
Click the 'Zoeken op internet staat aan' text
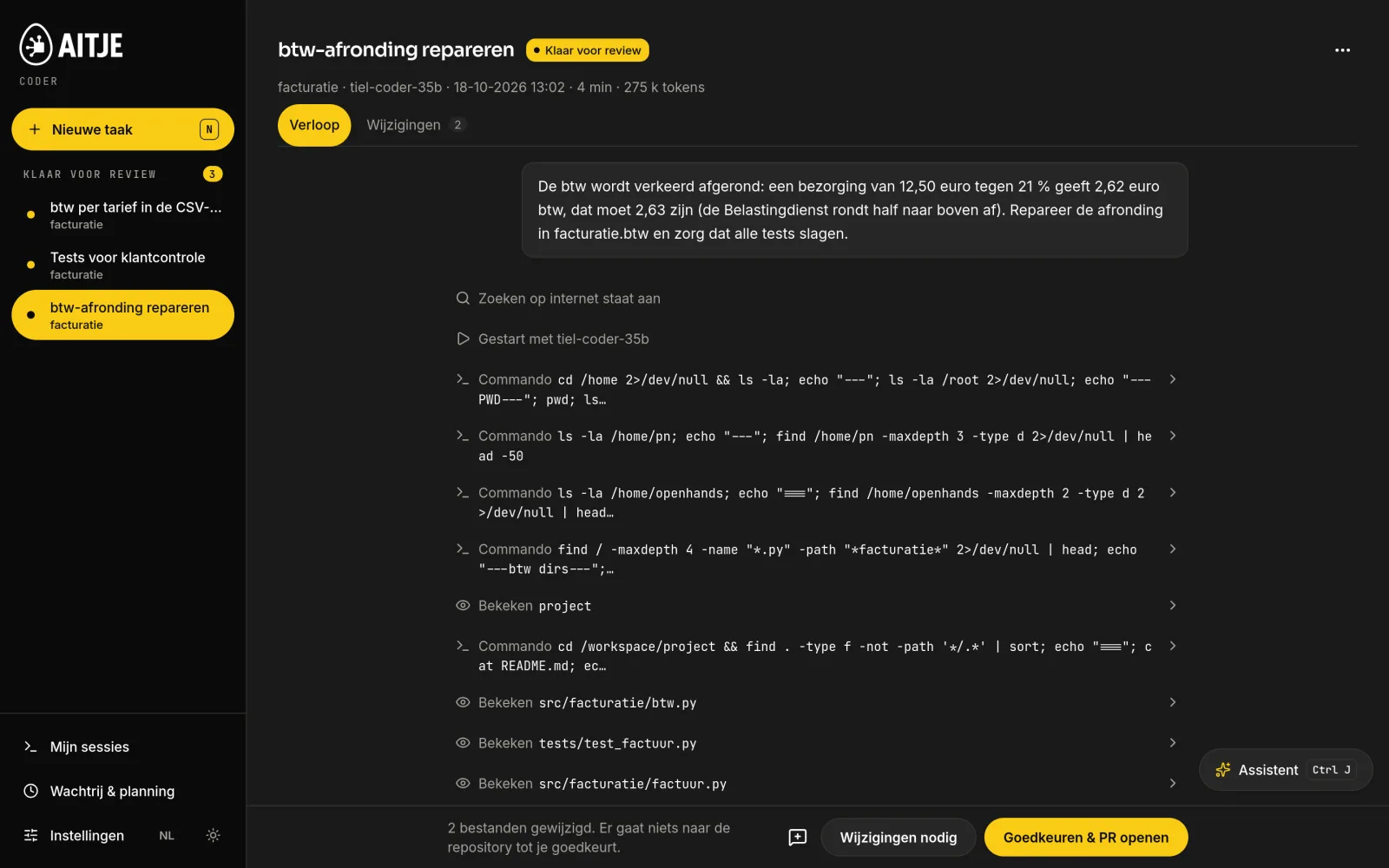click(569, 299)
